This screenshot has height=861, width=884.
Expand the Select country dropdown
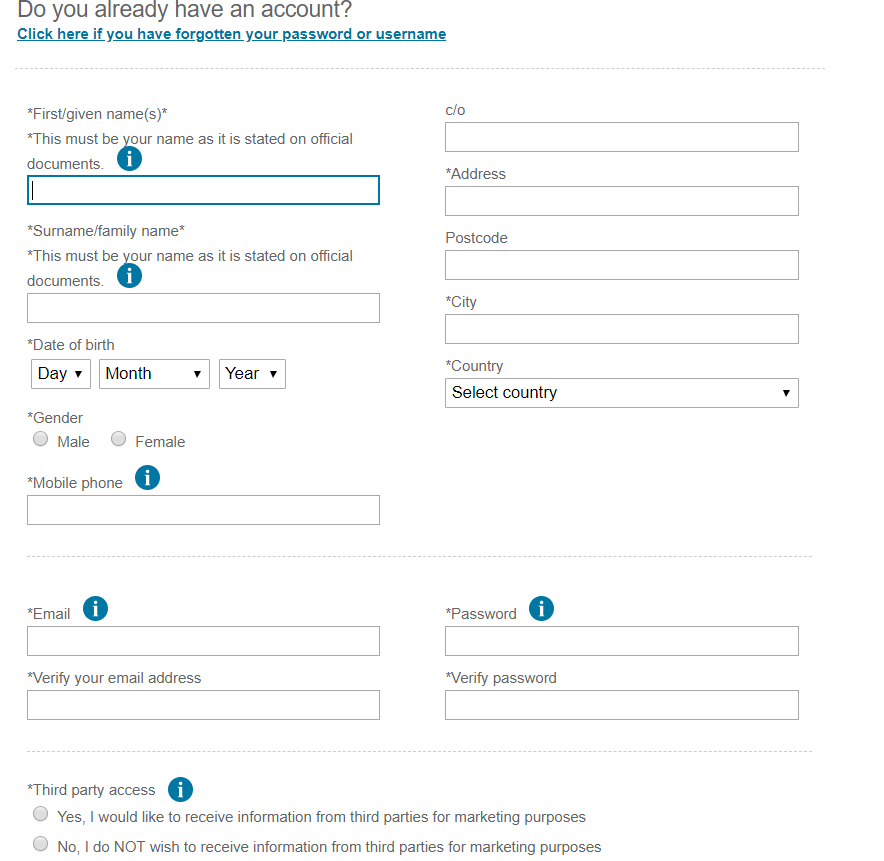click(x=621, y=393)
